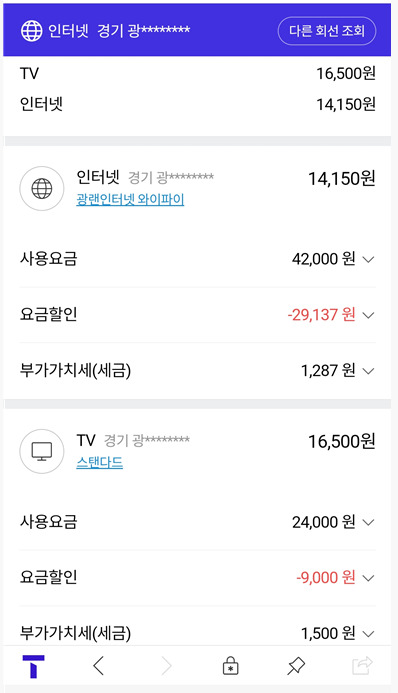Tap the share icon in bottom bar
Screen dimensions: 398x693
tap(362, 666)
